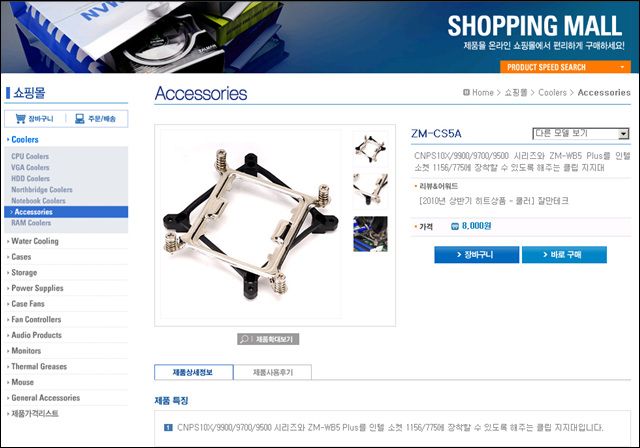Open CPU Coolers in sidebar

[30, 156]
